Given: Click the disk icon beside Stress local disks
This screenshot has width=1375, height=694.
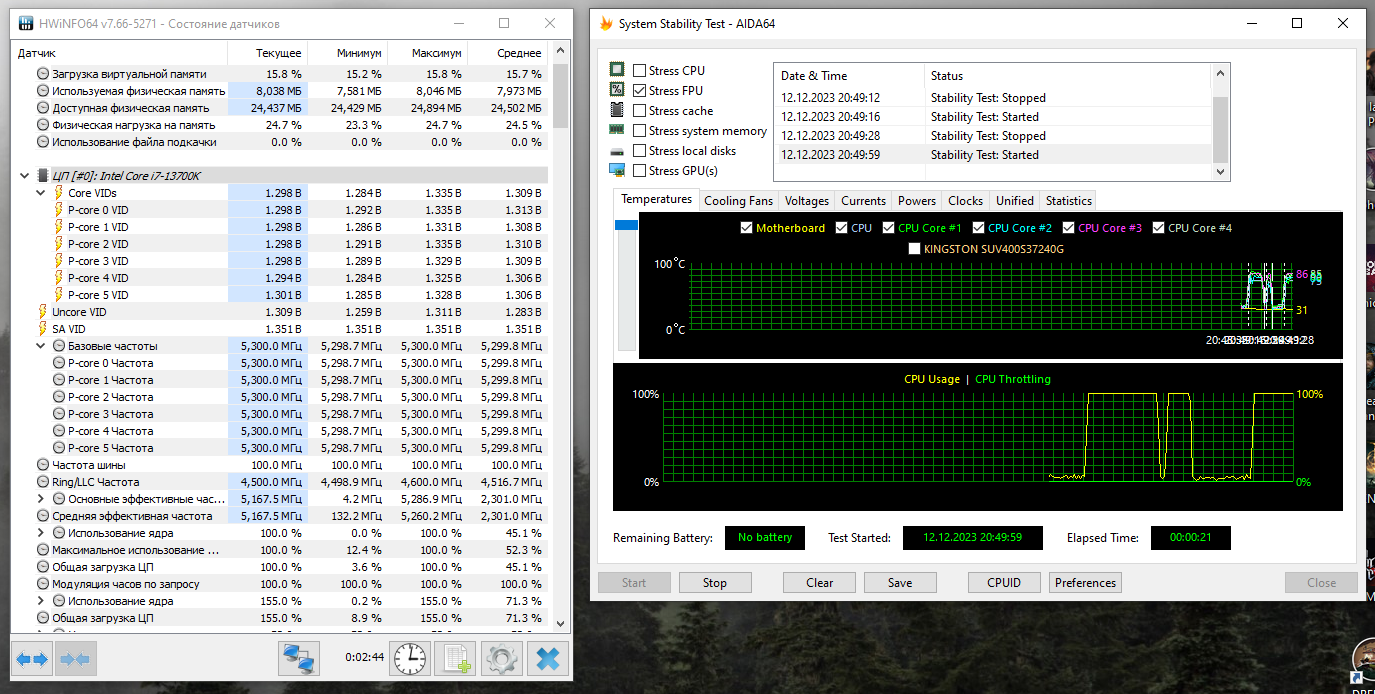Looking at the screenshot, I should coord(617,150).
